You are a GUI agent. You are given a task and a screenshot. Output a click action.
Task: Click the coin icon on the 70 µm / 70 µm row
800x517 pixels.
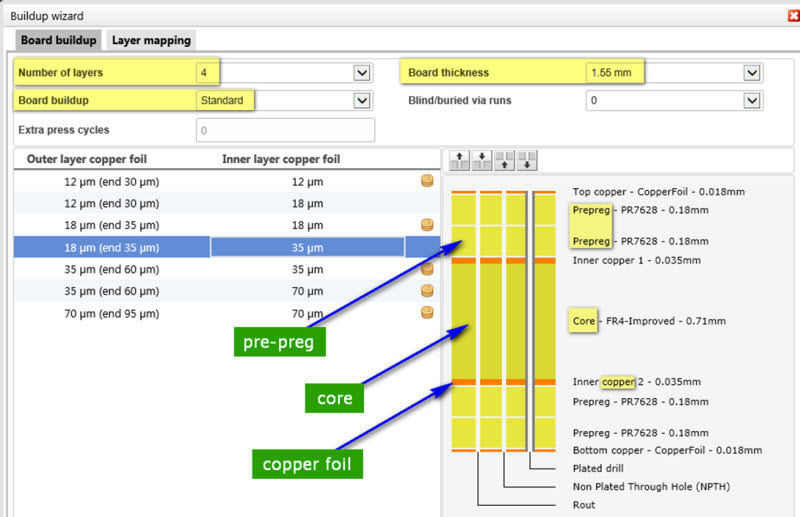[427, 312]
